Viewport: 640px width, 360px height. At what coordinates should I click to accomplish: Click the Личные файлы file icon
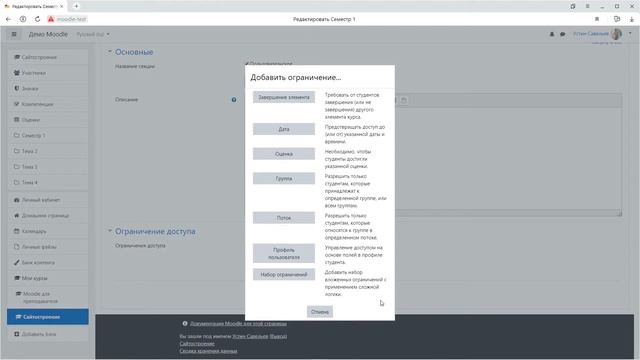coord(17,247)
